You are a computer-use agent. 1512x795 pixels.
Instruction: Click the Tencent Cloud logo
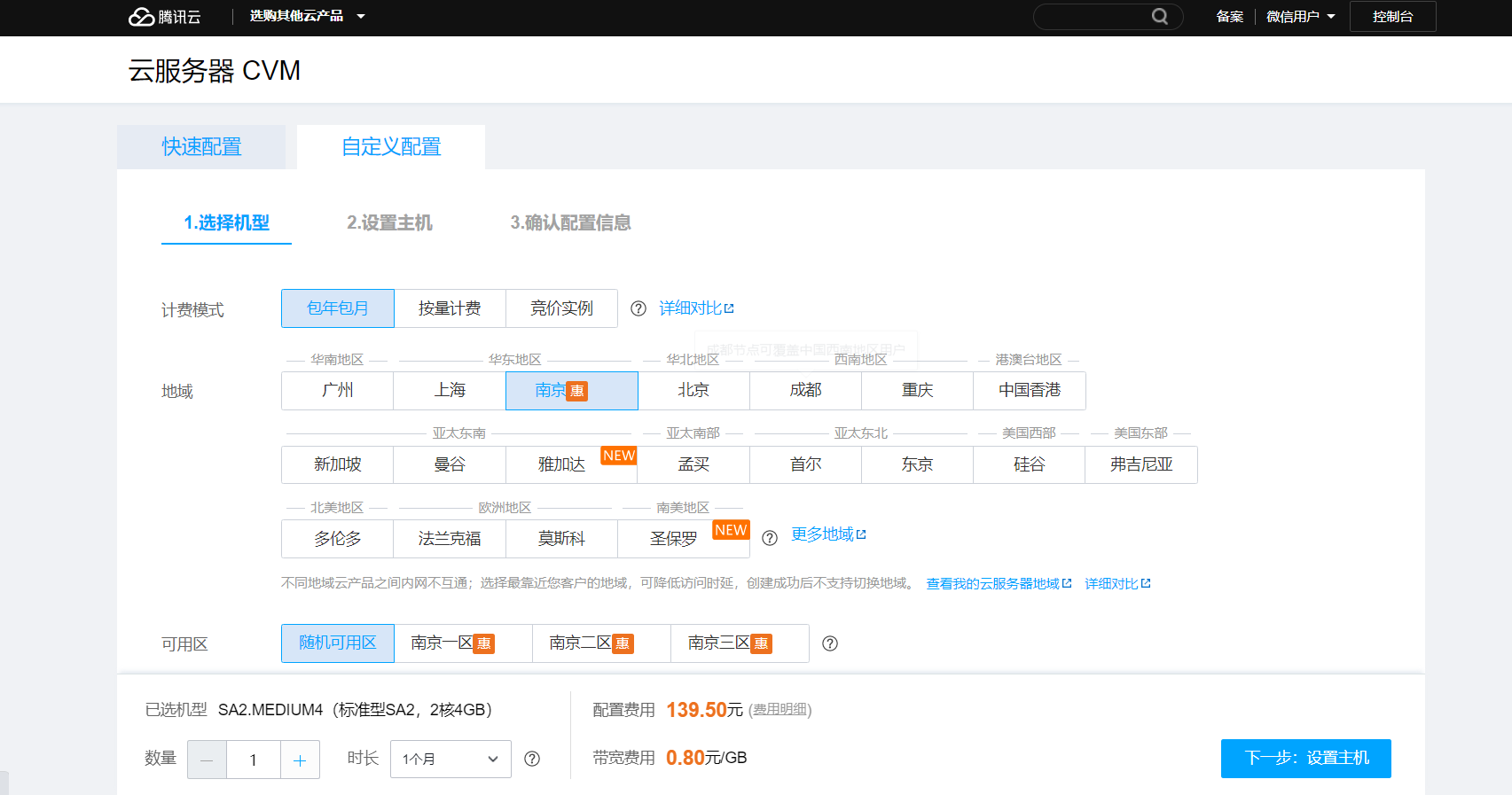click(165, 17)
